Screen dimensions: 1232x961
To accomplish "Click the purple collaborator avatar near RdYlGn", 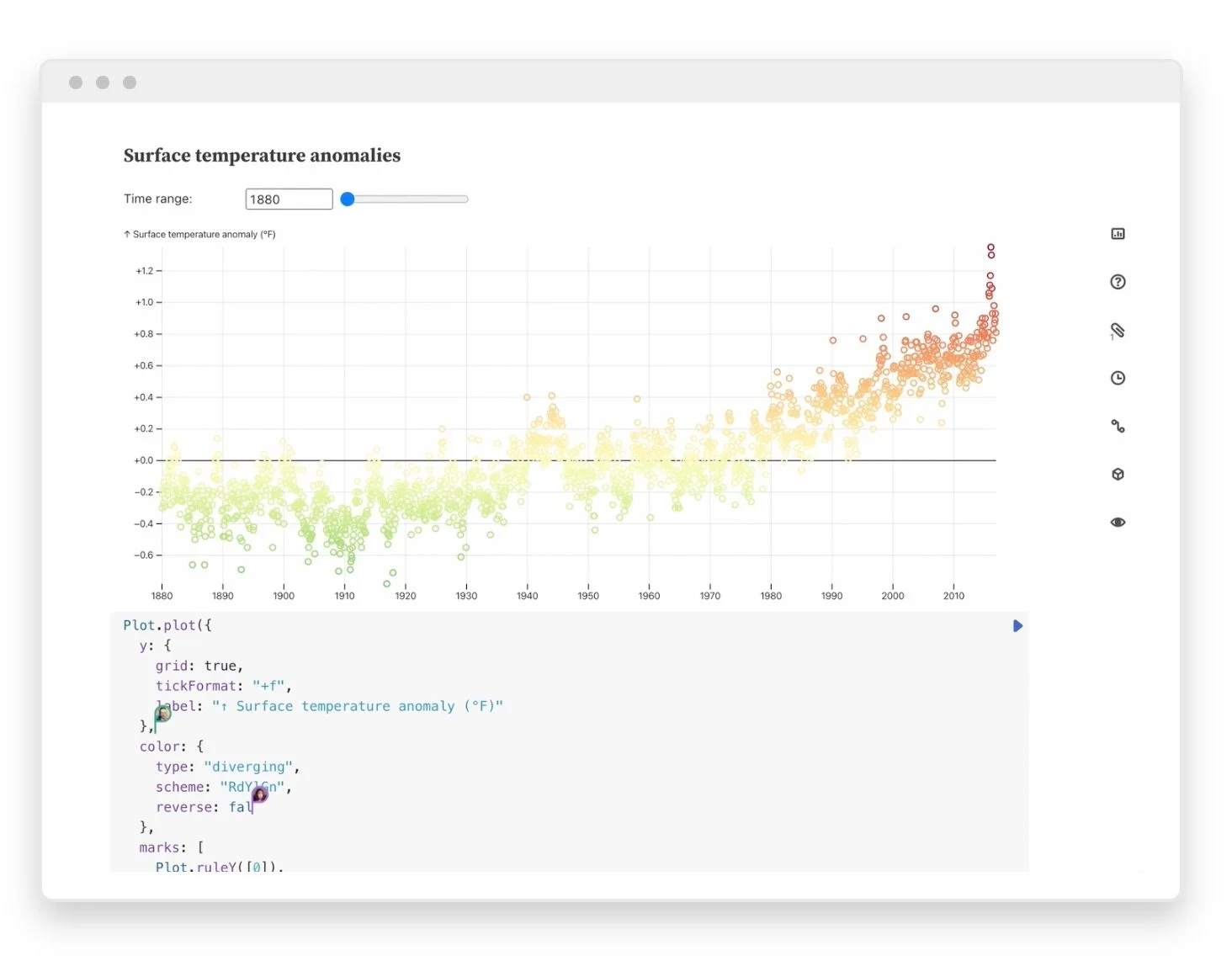I will pyautogui.click(x=259, y=794).
